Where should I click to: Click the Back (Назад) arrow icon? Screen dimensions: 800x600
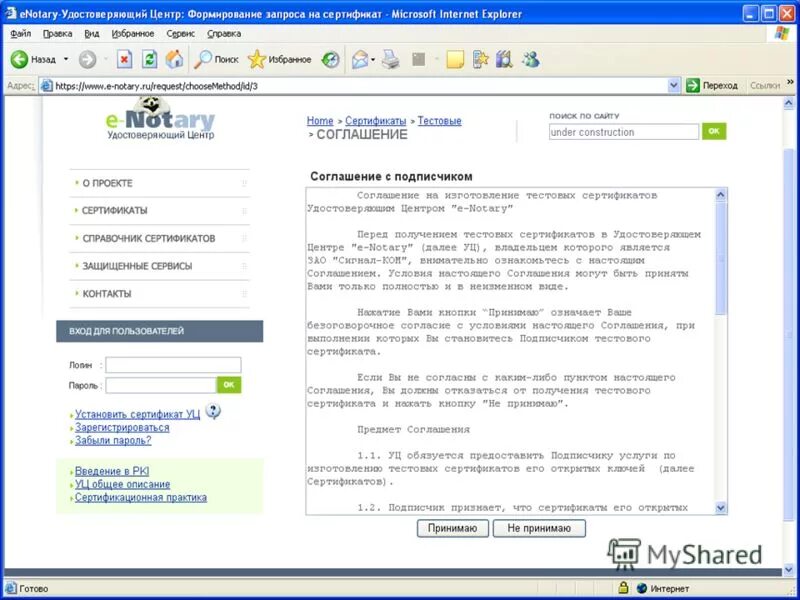pos(19,60)
